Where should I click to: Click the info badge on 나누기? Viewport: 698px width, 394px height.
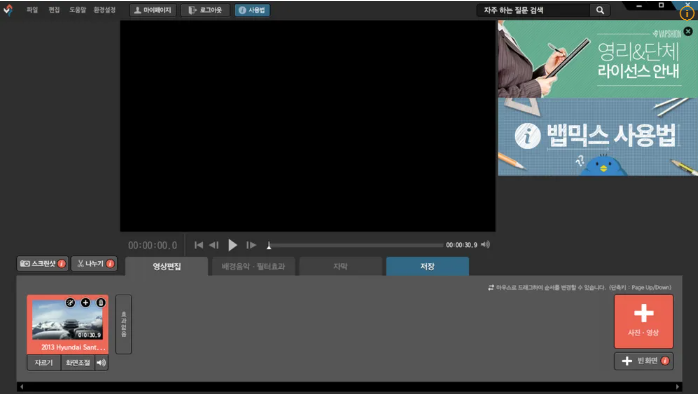point(110,264)
